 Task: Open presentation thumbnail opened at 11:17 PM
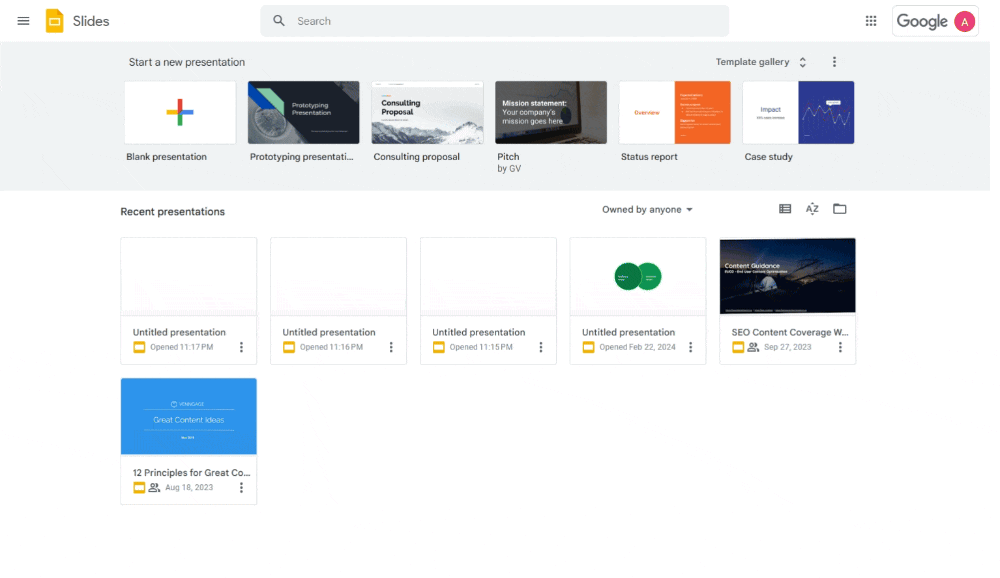(x=189, y=276)
